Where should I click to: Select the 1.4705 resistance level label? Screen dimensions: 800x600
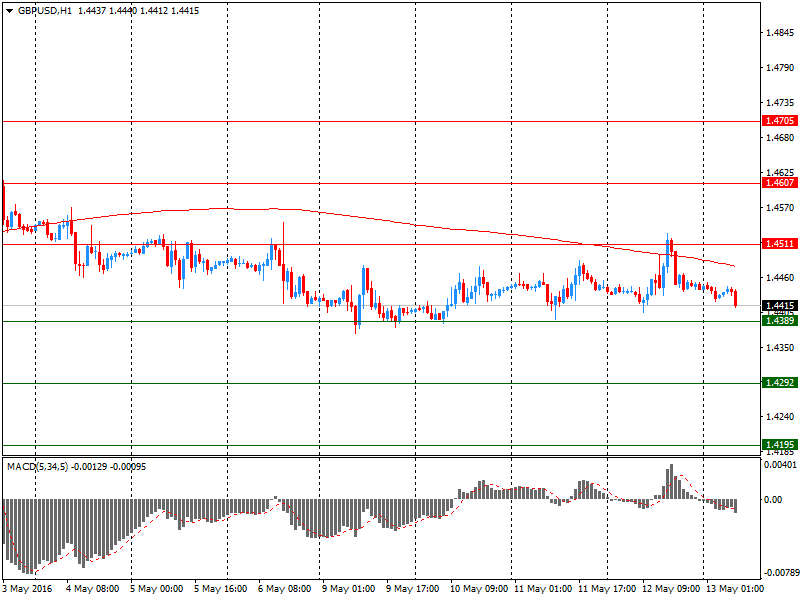[x=780, y=121]
